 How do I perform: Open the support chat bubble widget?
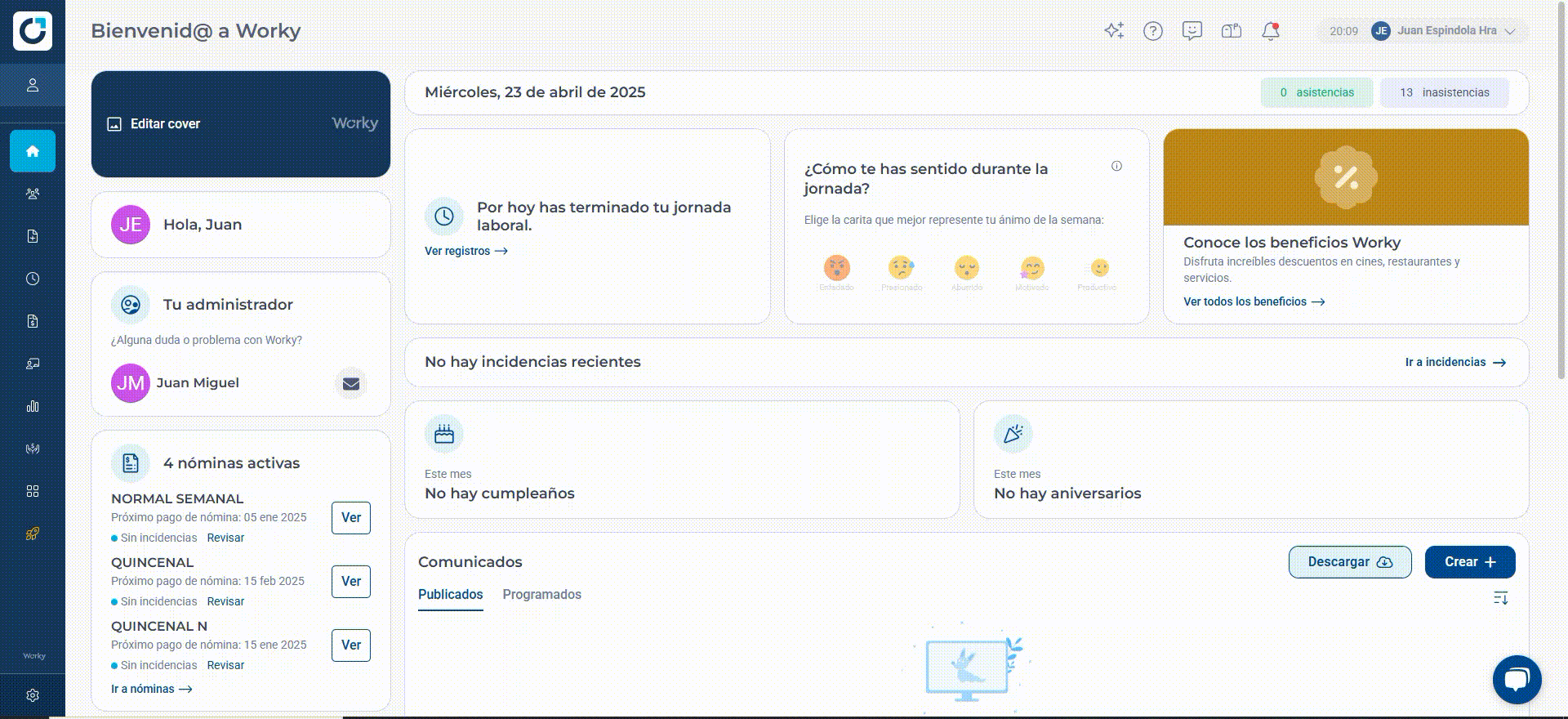[x=1517, y=679]
